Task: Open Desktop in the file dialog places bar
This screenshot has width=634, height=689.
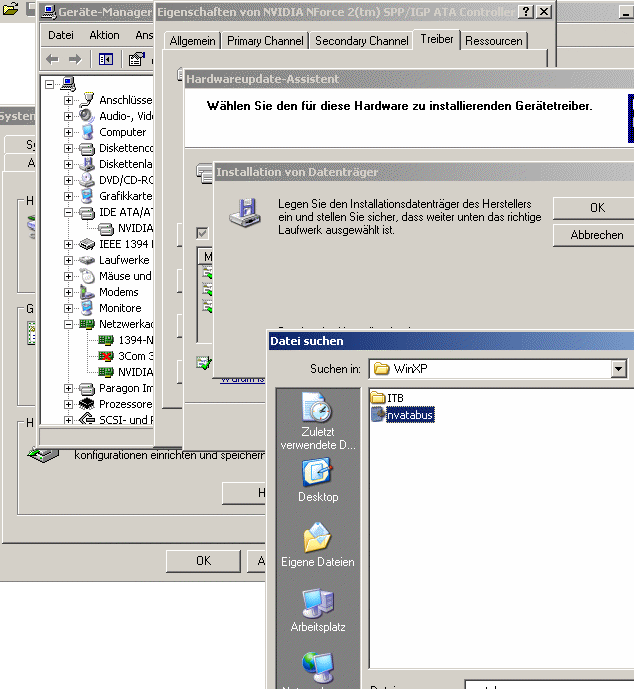Action: pos(318,480)
